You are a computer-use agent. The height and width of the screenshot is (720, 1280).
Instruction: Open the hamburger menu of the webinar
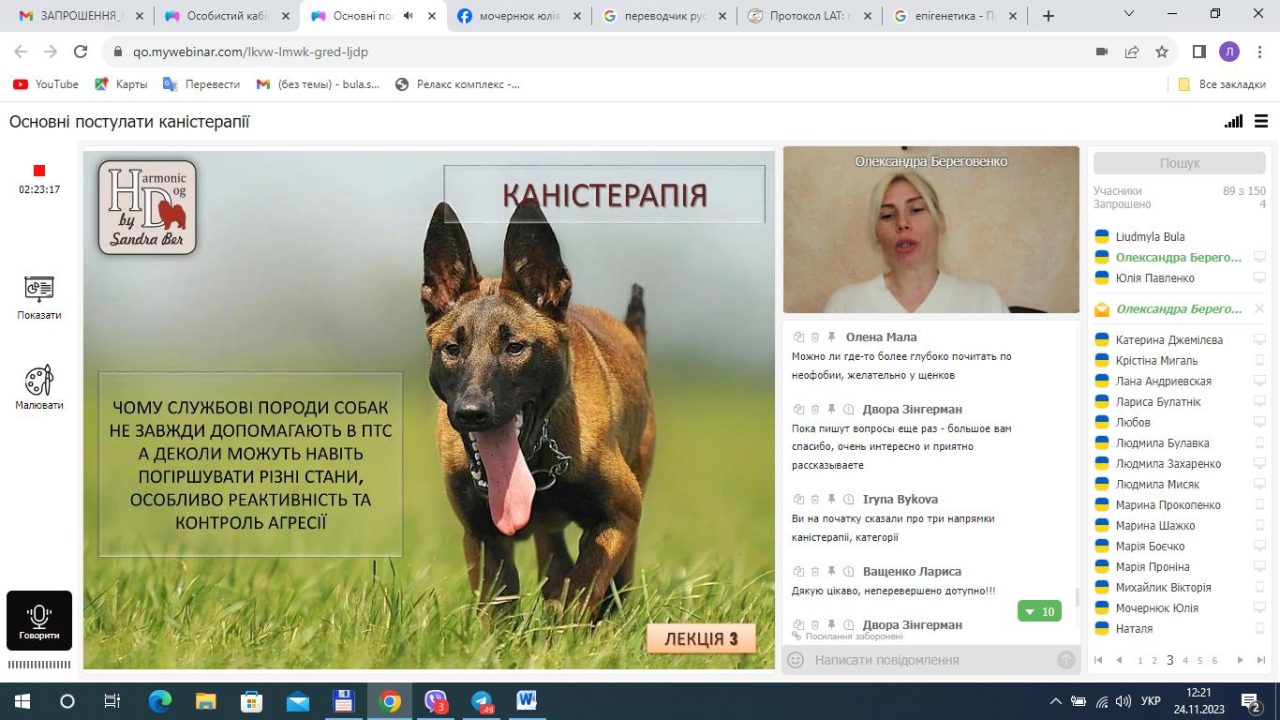click(x=1260, y=121)
